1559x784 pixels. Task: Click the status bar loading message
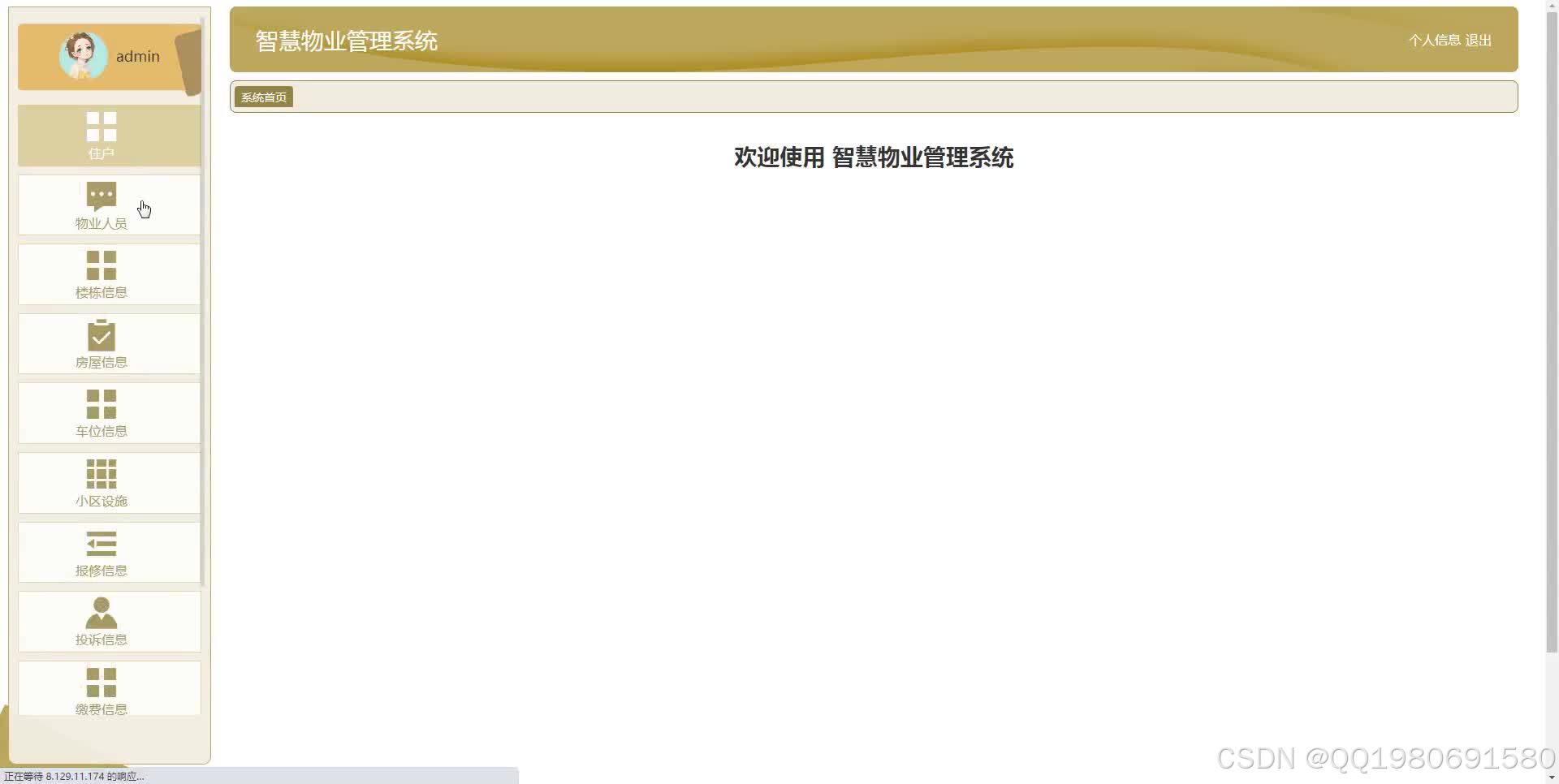click(73, 775)
